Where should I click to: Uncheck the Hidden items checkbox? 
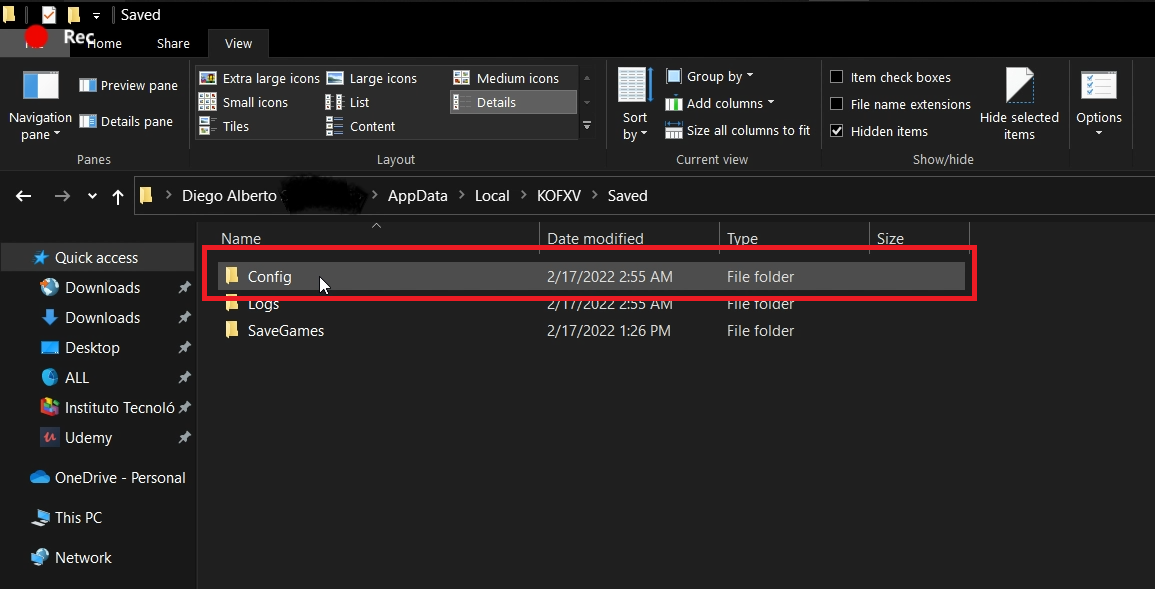coord(837,131)
